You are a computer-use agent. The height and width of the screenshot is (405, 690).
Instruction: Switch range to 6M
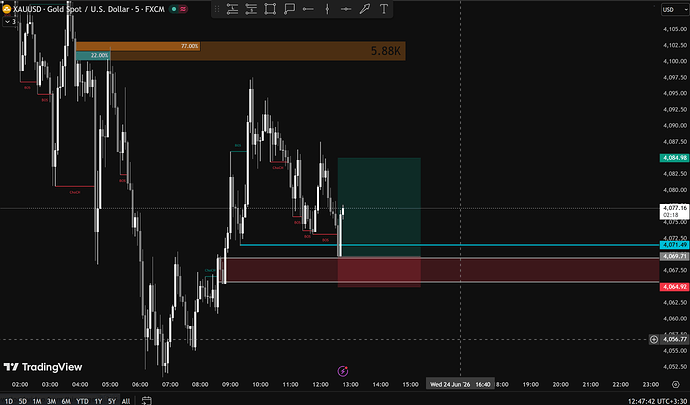click(x=66, y=401)
